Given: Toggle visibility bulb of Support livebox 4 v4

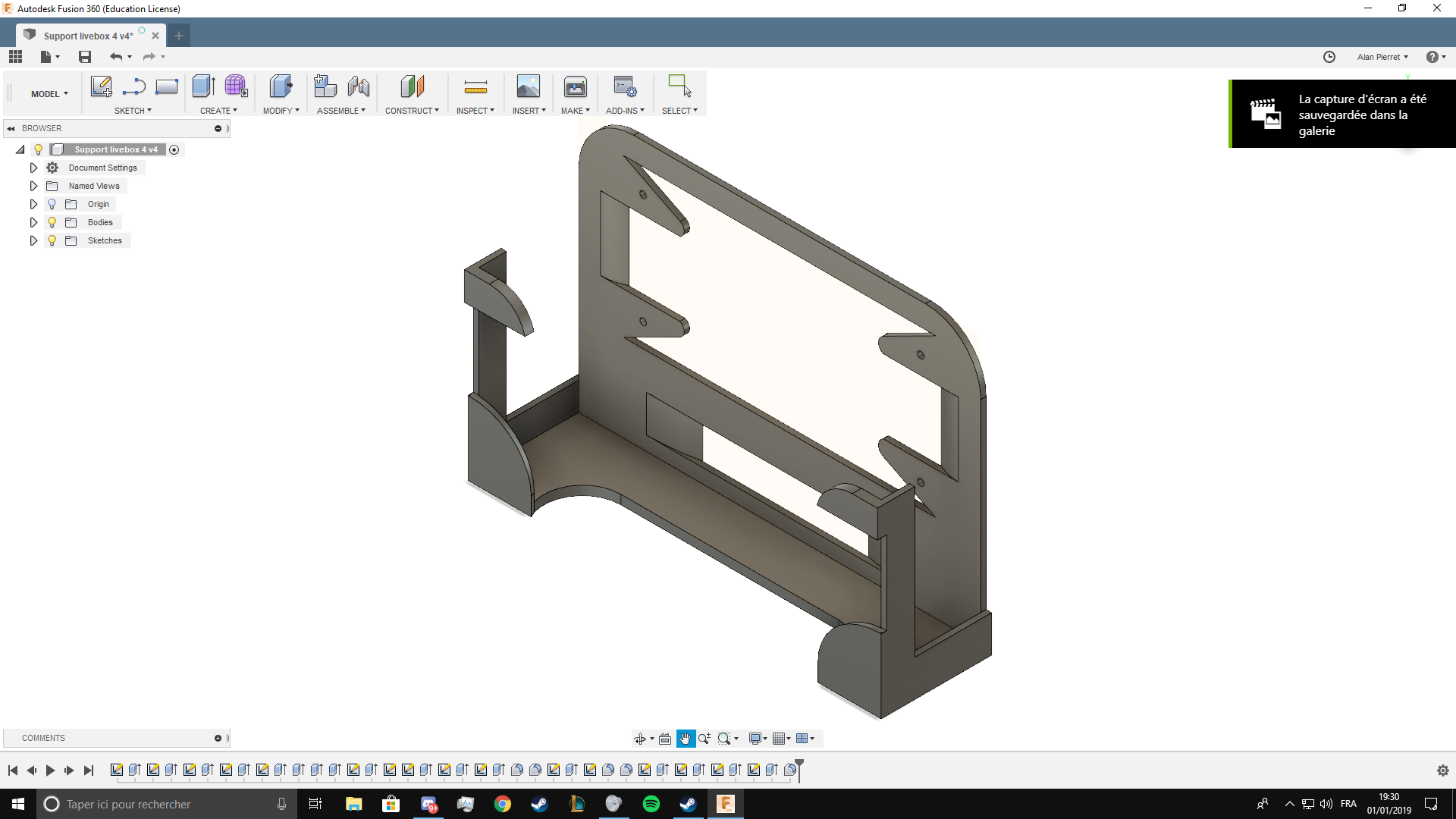Looking at the screenshot, I should pyautogui.click(x=39, y=149).
